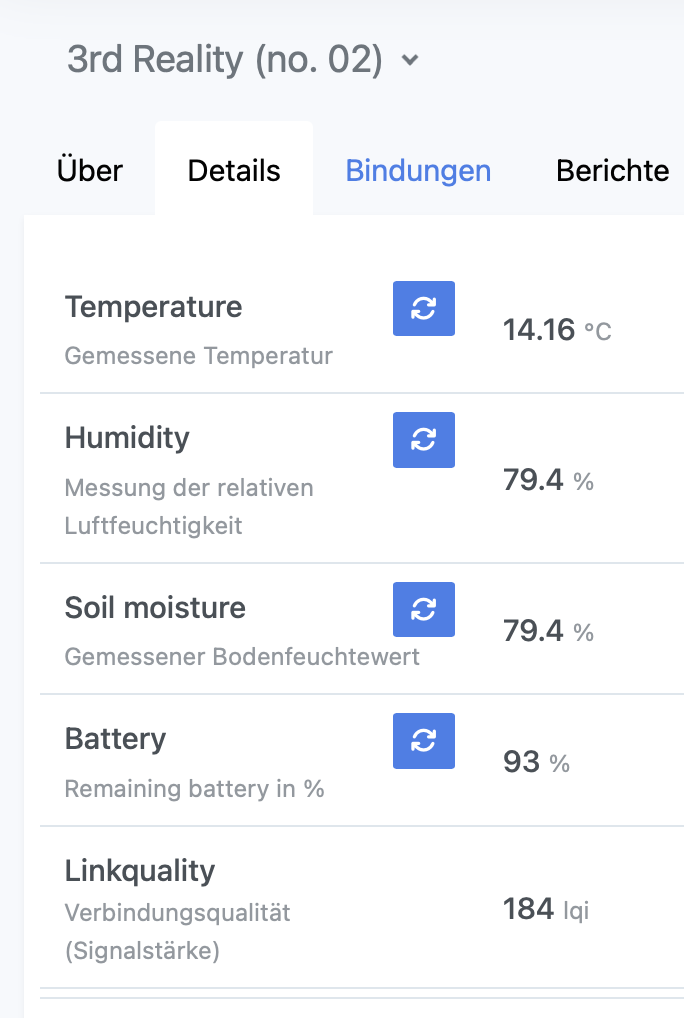Select the Linkquality heading
This screenshot has height=1018, width=684.
pyautogui.click(x=140, y=871)
